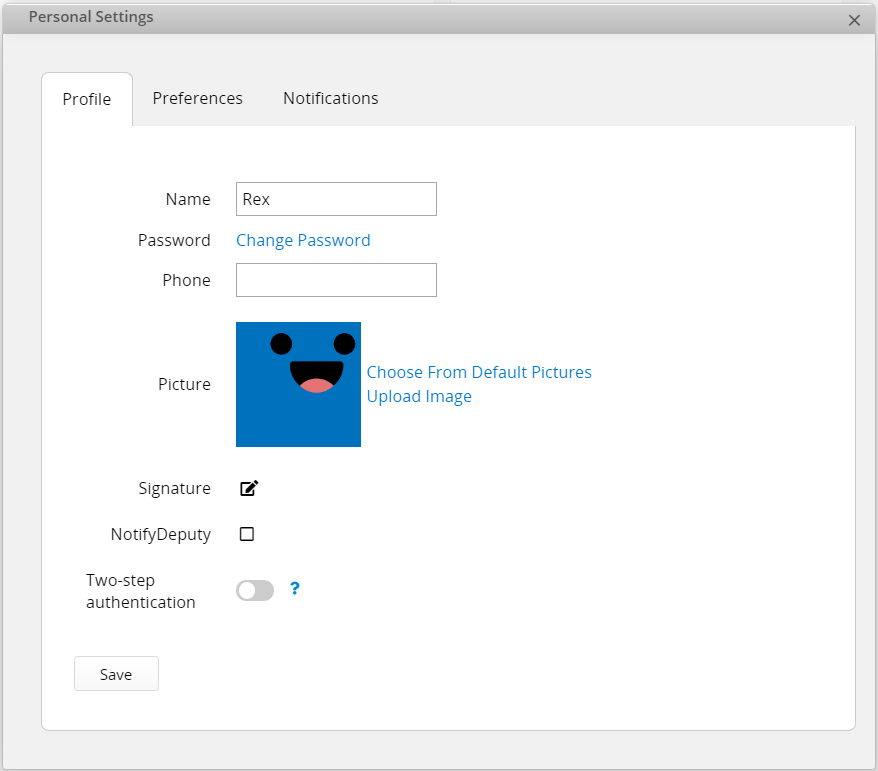Select the Profile tab
Screen dimensions: 878x771
tap(87, 99)
